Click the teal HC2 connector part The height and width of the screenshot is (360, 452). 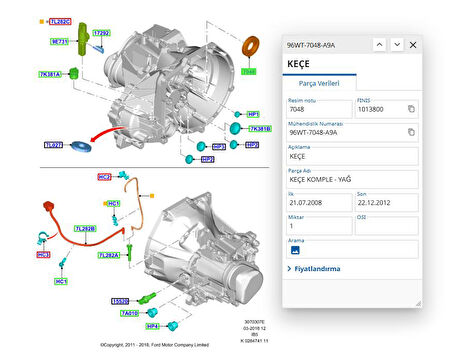coord(124,175)
